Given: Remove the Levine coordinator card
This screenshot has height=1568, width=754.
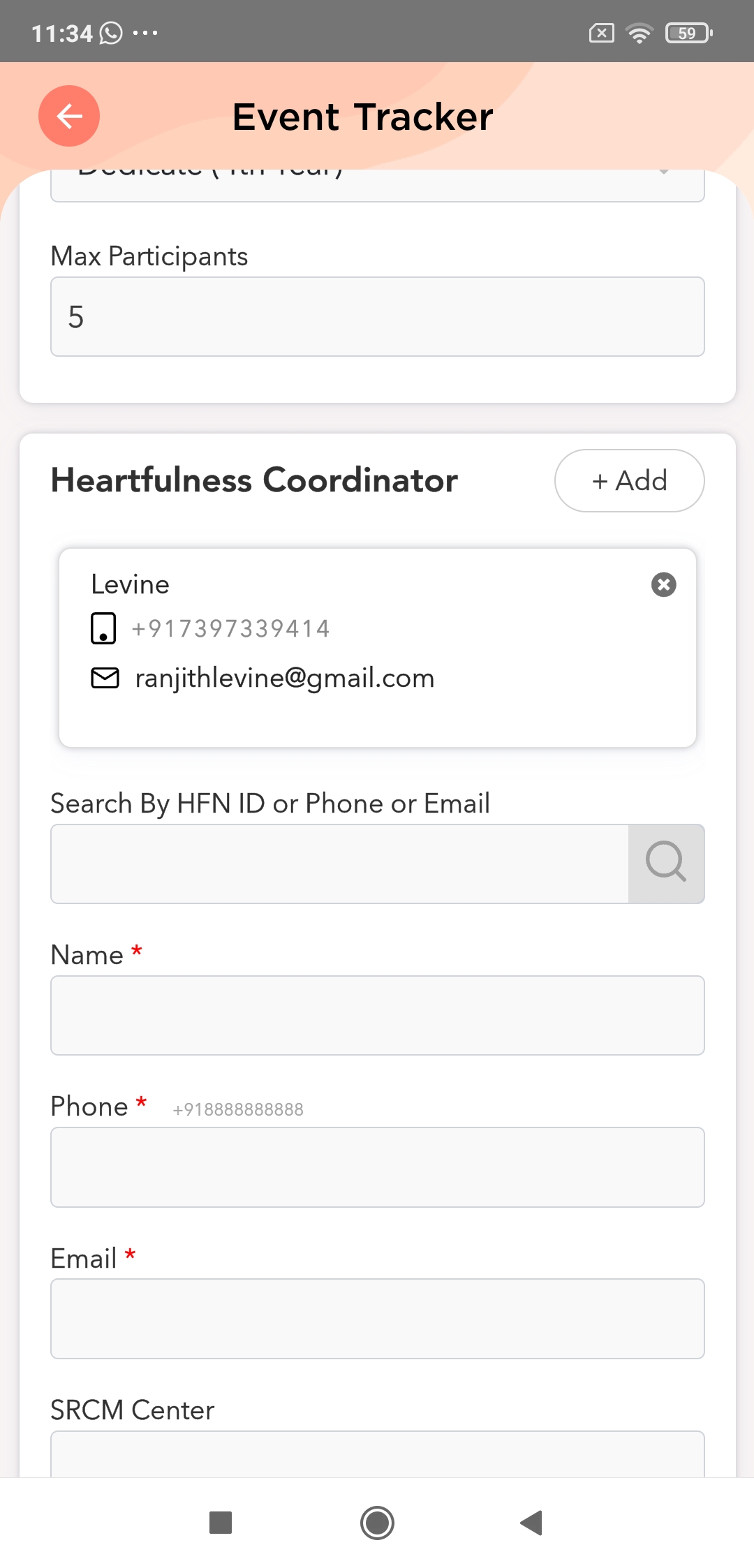Looking at the screenshot, I should pos(663,584).
